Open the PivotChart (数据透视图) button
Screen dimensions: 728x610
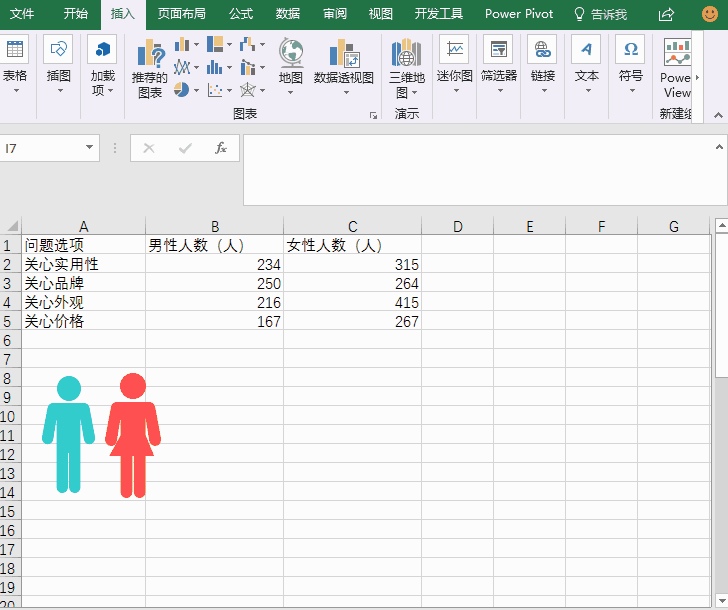point(344,66)
